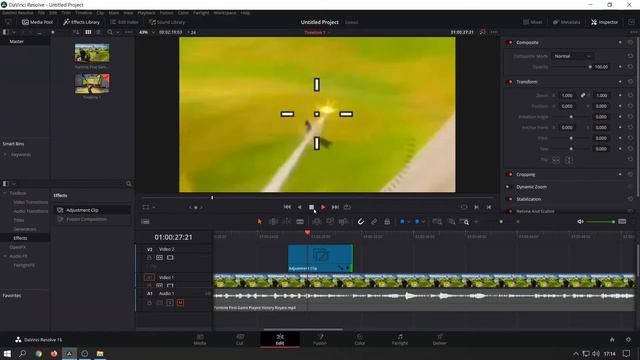Collapse the Toolbox tree expander

click(5, 193)
